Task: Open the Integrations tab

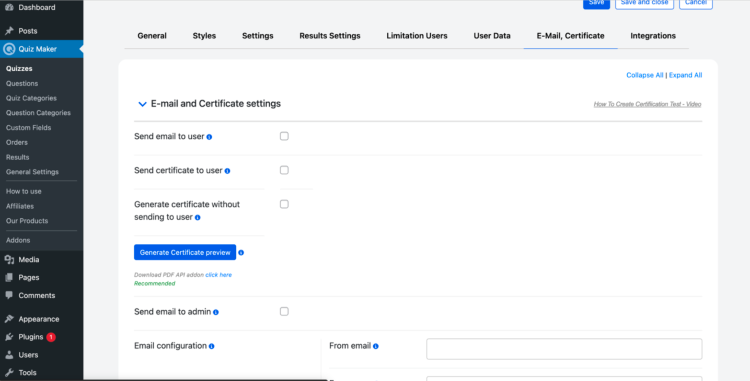Action: [x=653, y=36]
